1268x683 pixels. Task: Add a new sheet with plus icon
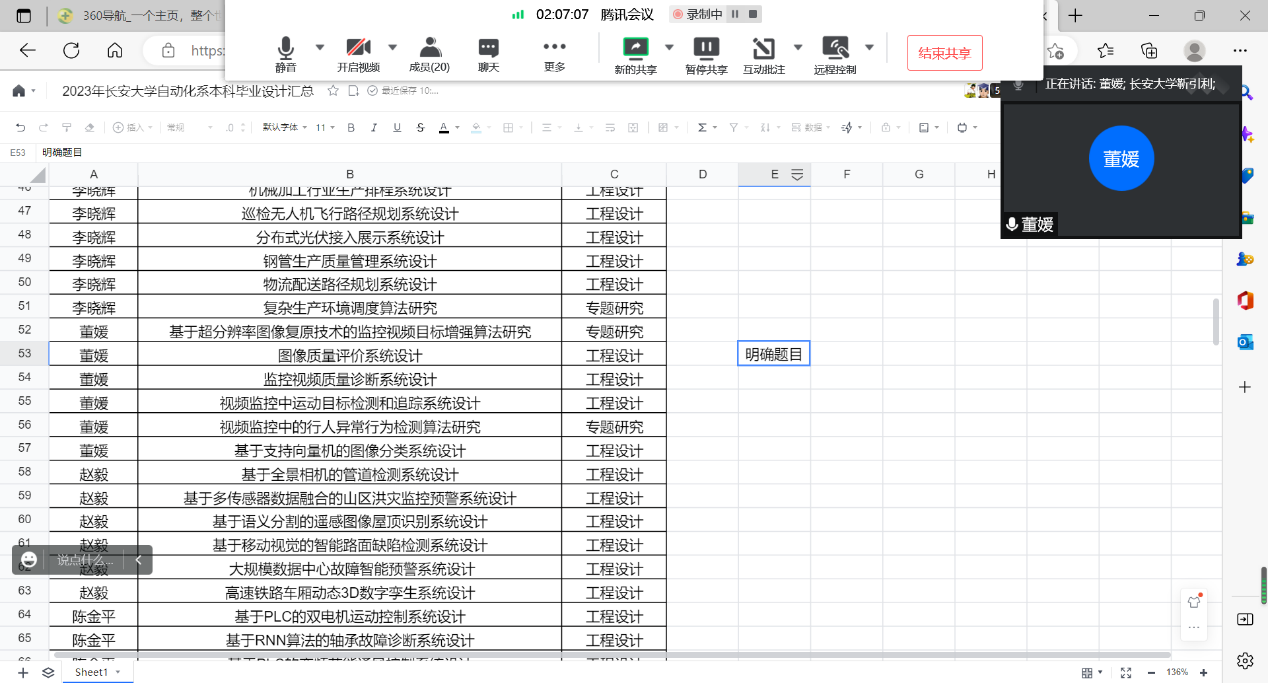(23, 672)
